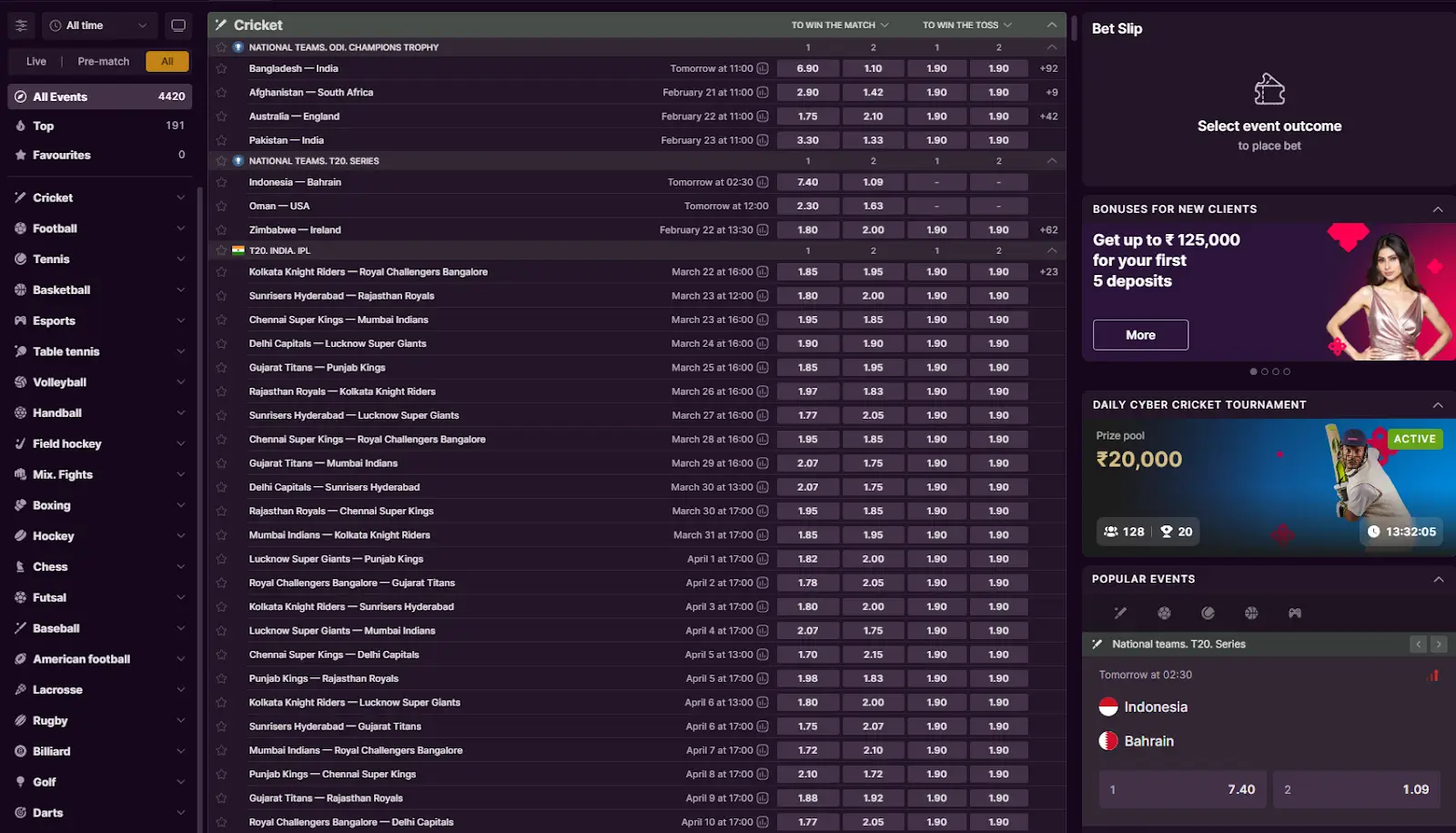Click the monitor view icon beside All time

coord(178,25)
